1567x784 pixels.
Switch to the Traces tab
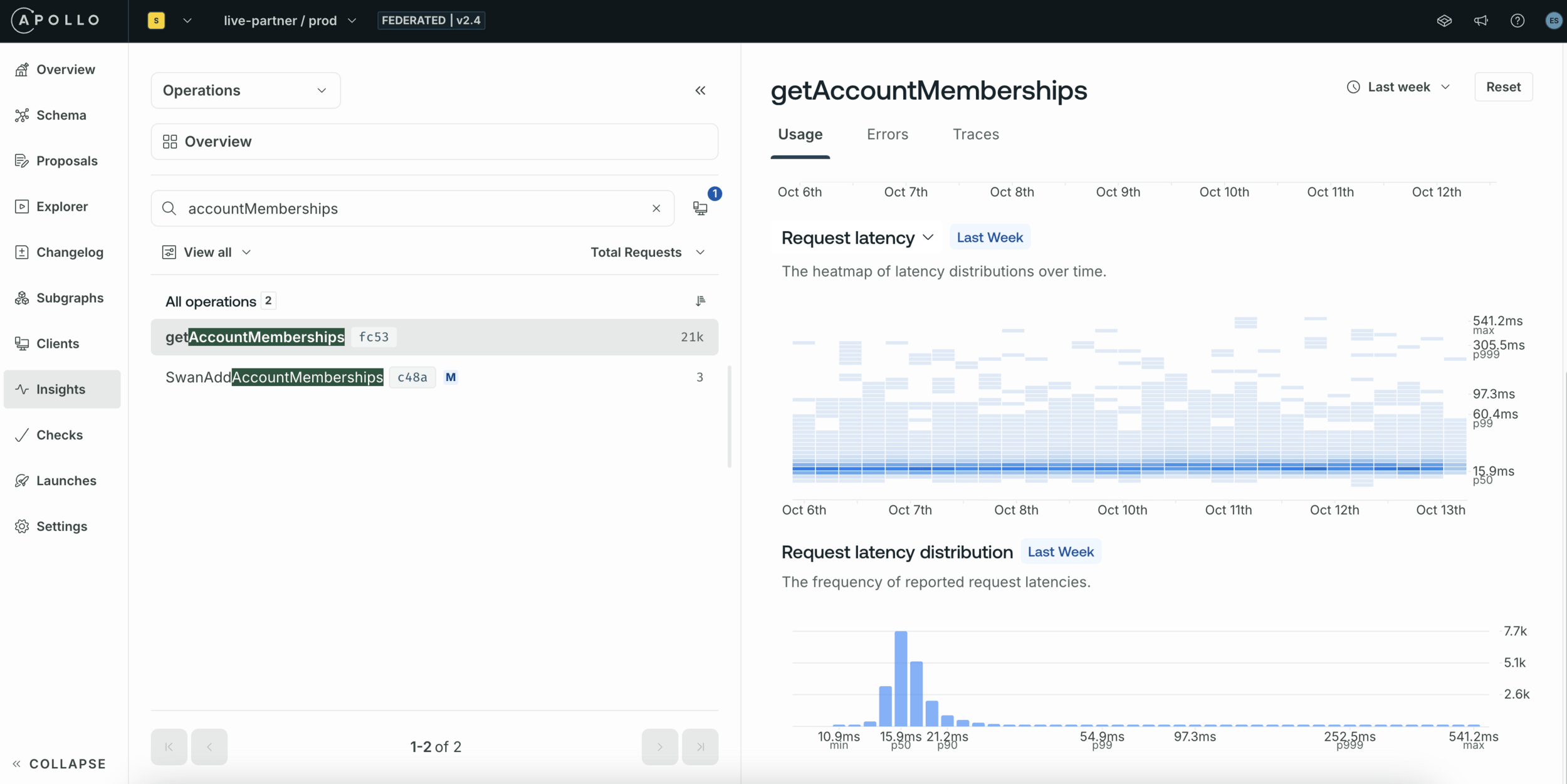pos(975,135)
